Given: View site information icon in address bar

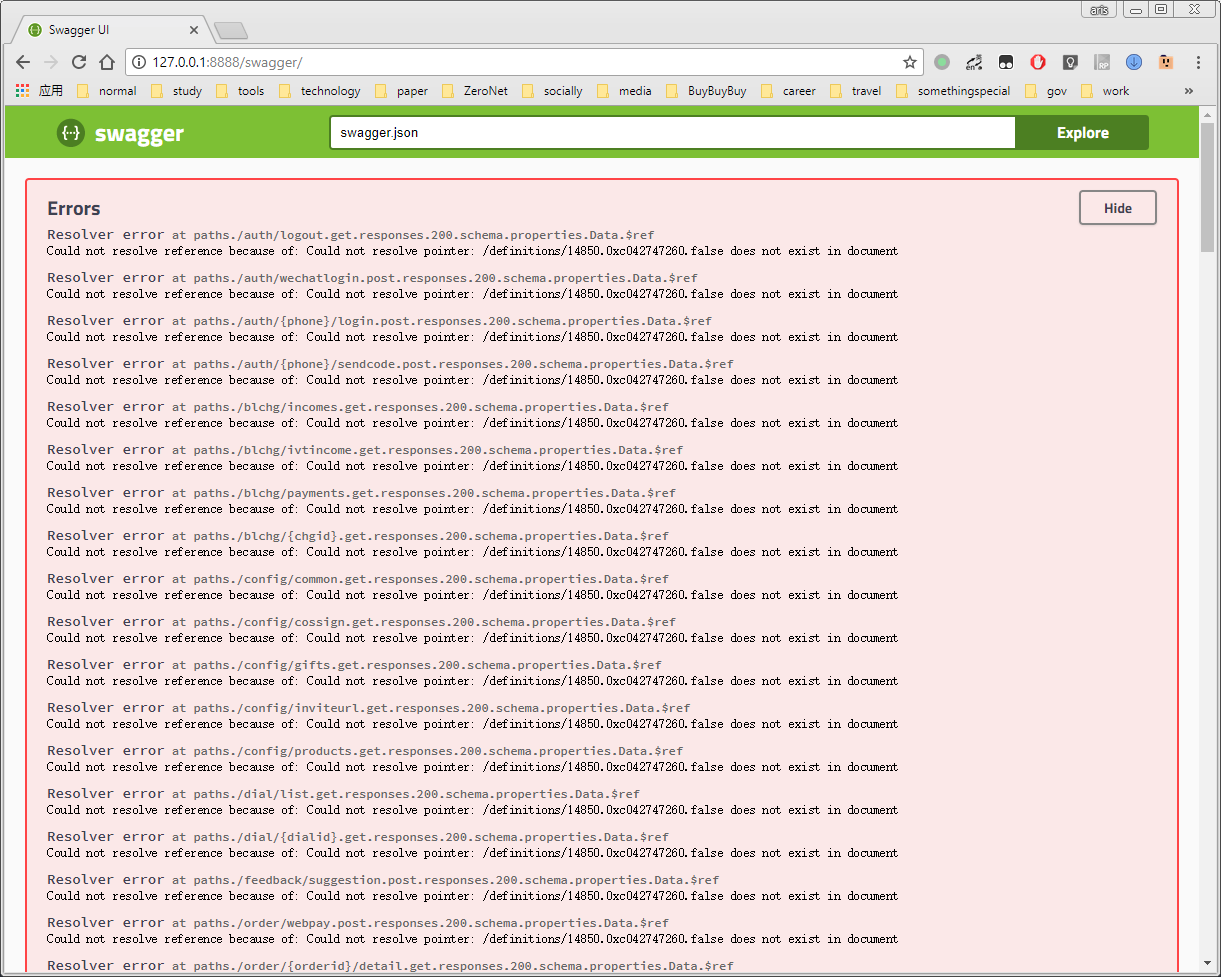Looking at the screenshot, I should click(x=138, y=62).
